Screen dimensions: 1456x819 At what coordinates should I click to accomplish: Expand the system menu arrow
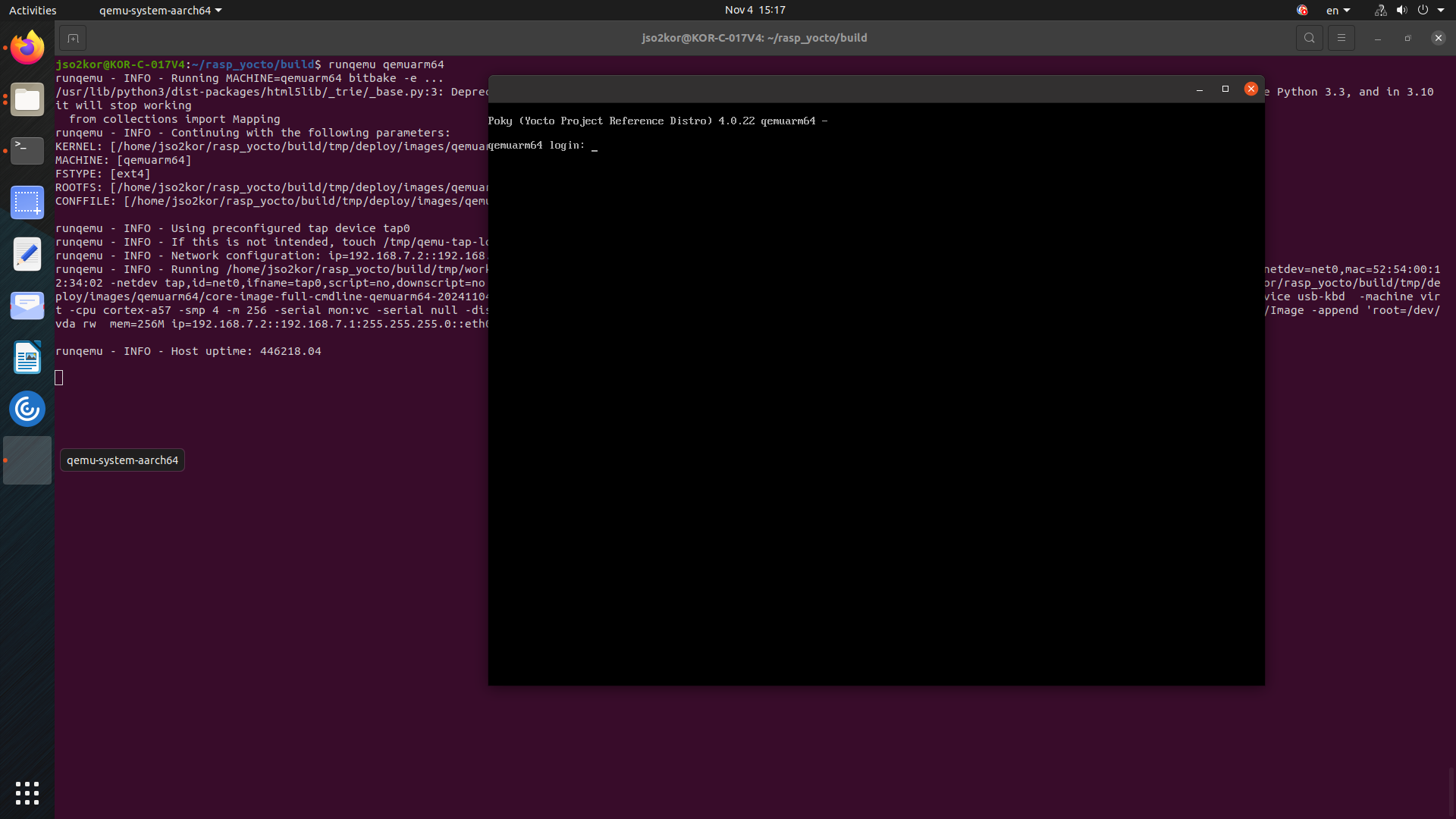point(1441,10)
